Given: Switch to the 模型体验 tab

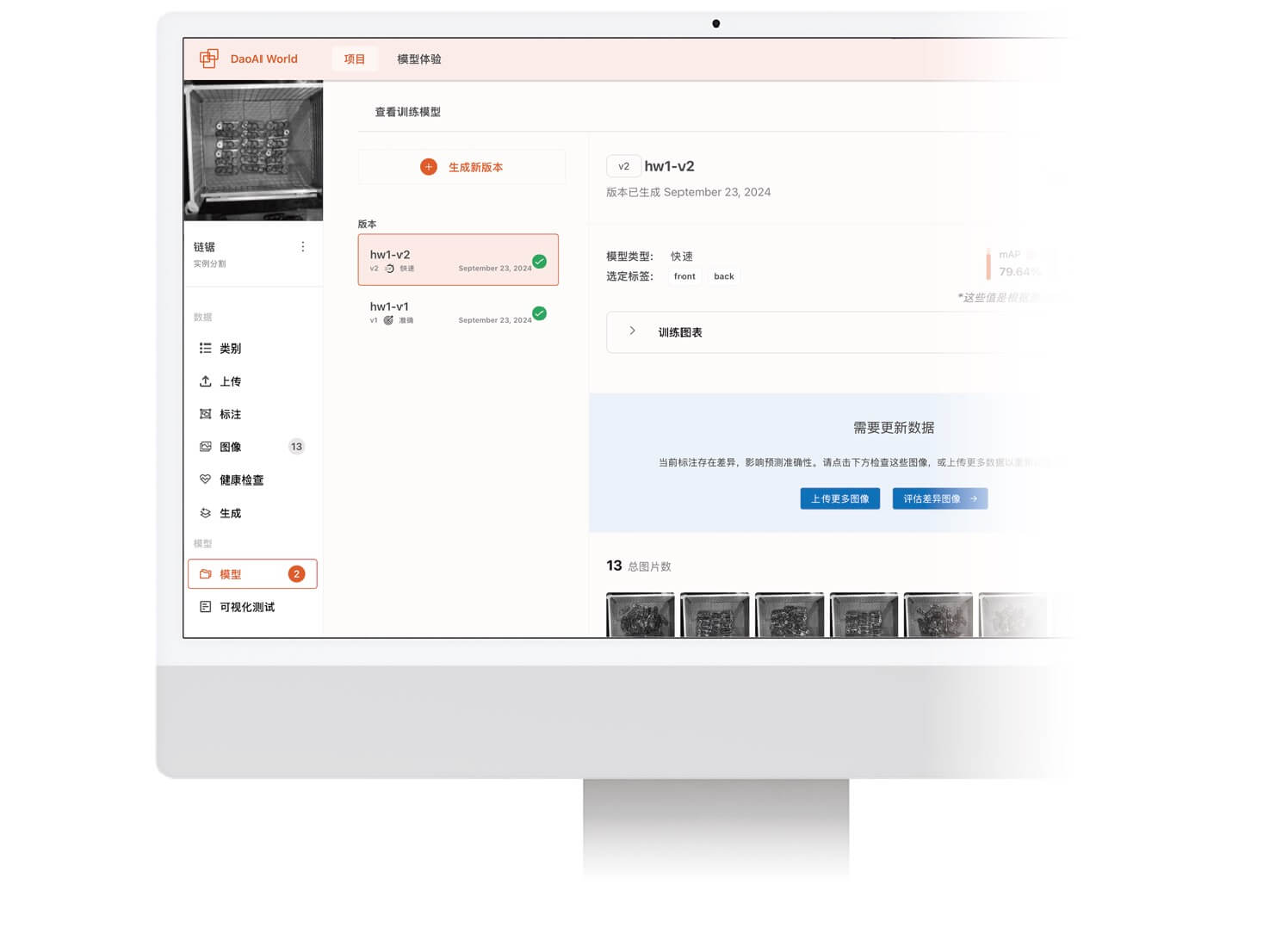Looking at the screenshot, I should pos(419,59).
